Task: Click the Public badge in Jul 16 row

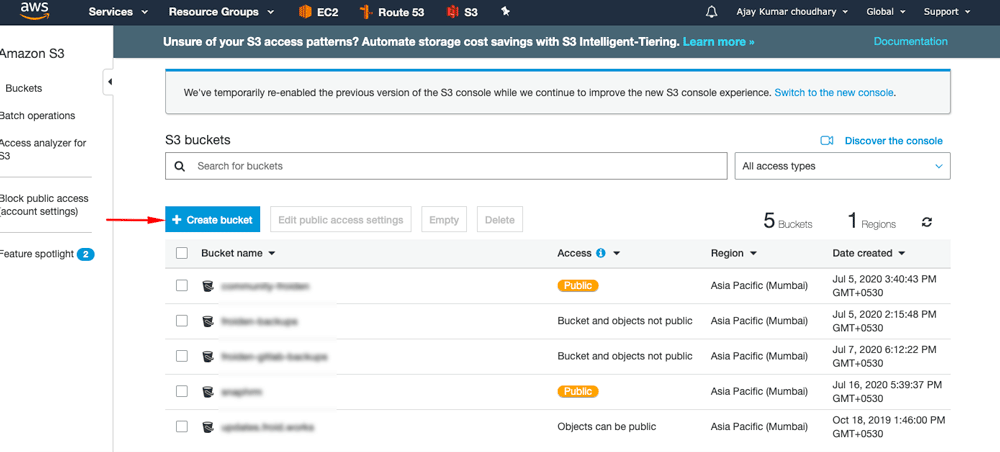Action: click(578, 391)
